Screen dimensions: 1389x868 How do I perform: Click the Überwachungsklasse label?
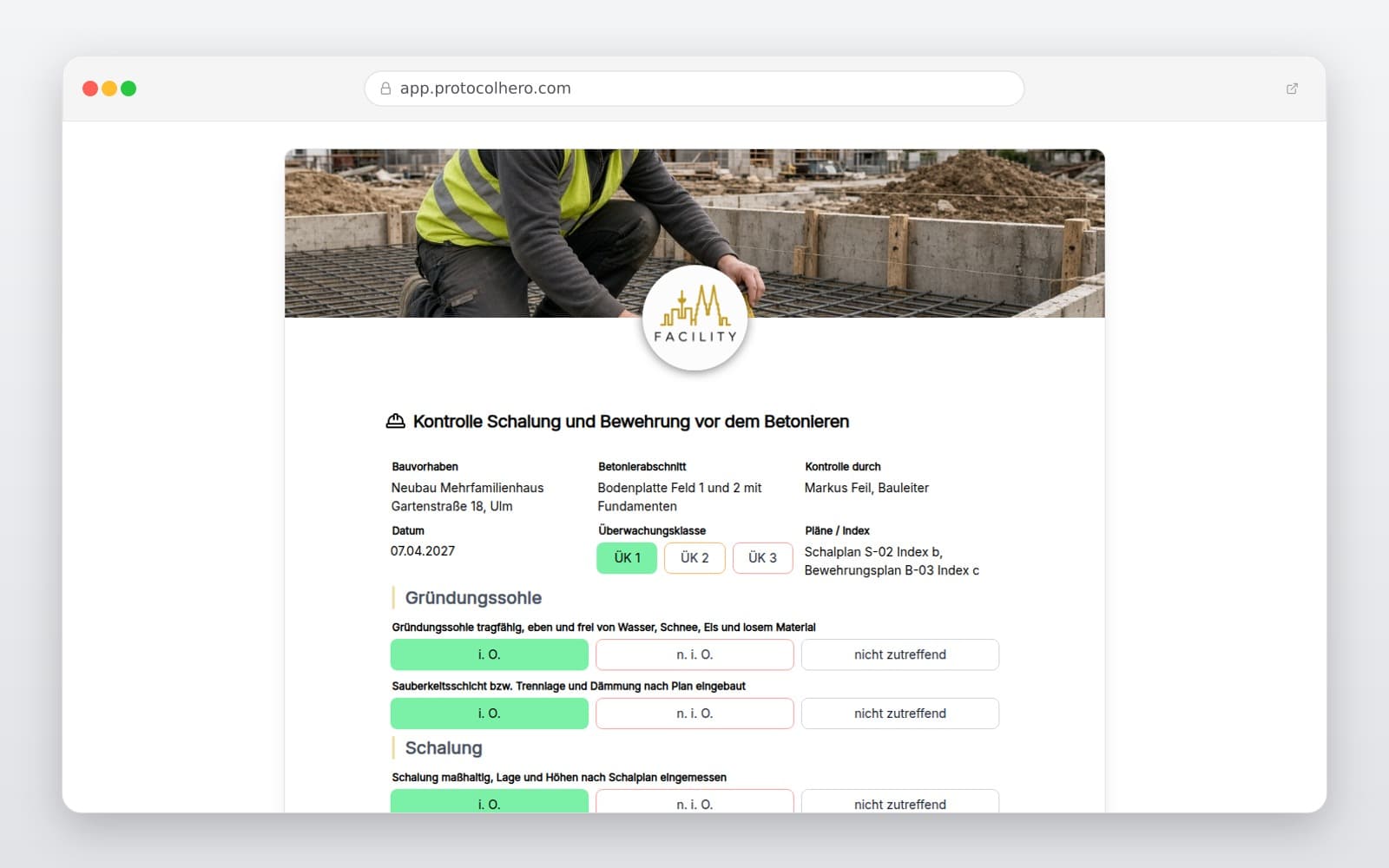coord(652,530)
